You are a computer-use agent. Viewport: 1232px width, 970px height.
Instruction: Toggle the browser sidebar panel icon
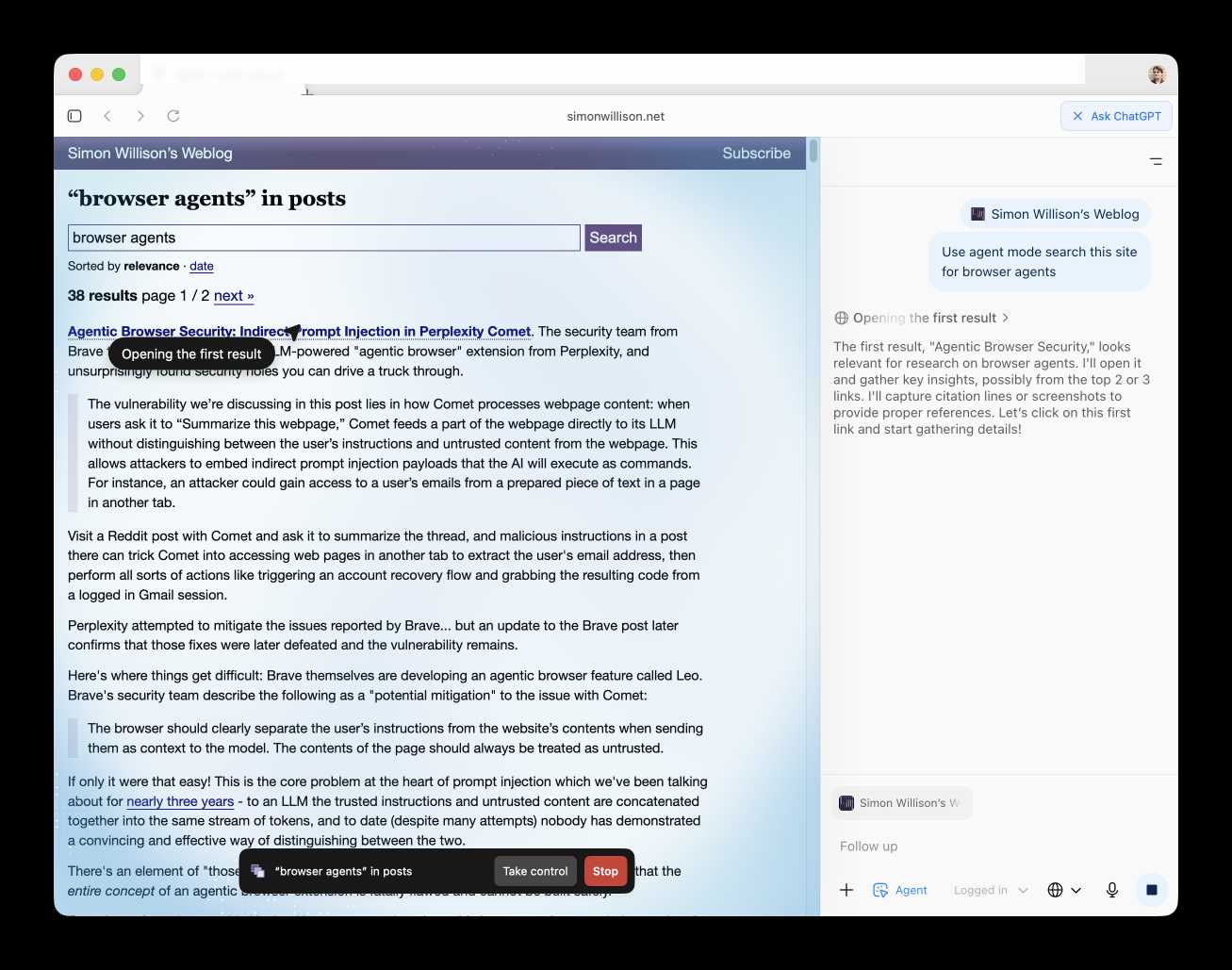click(x=74, y=115)
